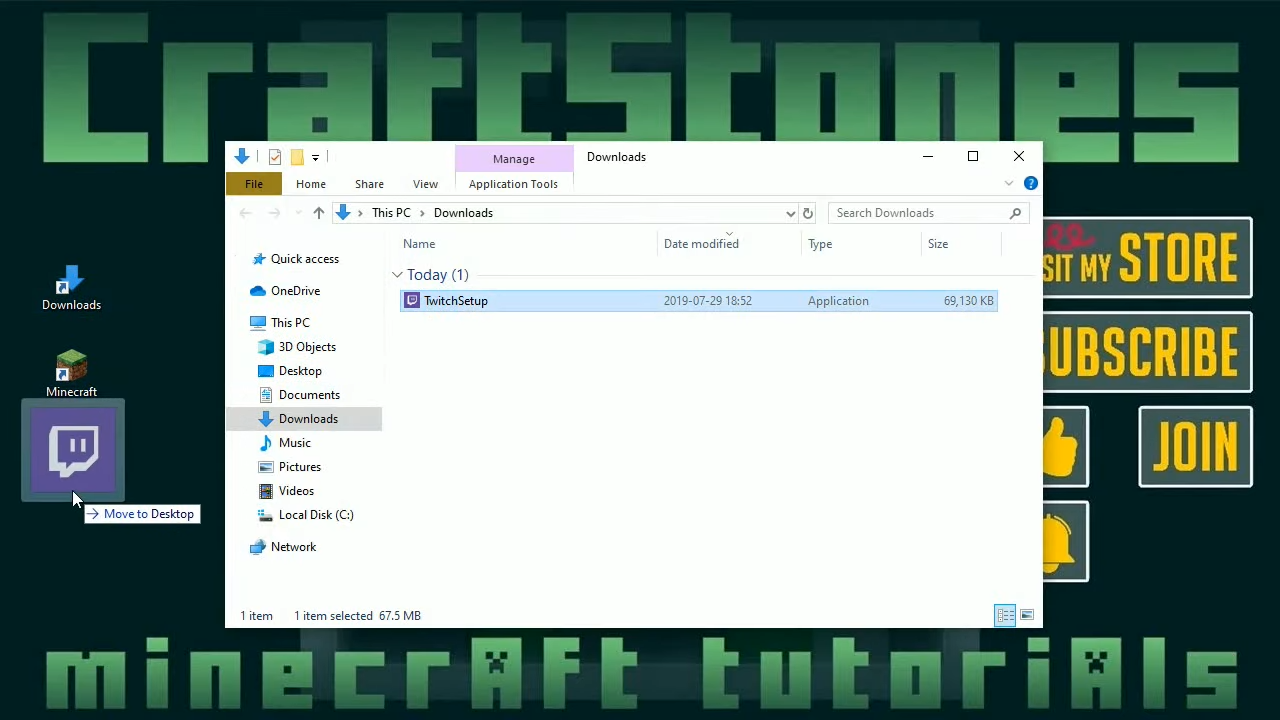Open the Downloads shortcut on the desktop
1280x720 pixels.
pos(71,288)
